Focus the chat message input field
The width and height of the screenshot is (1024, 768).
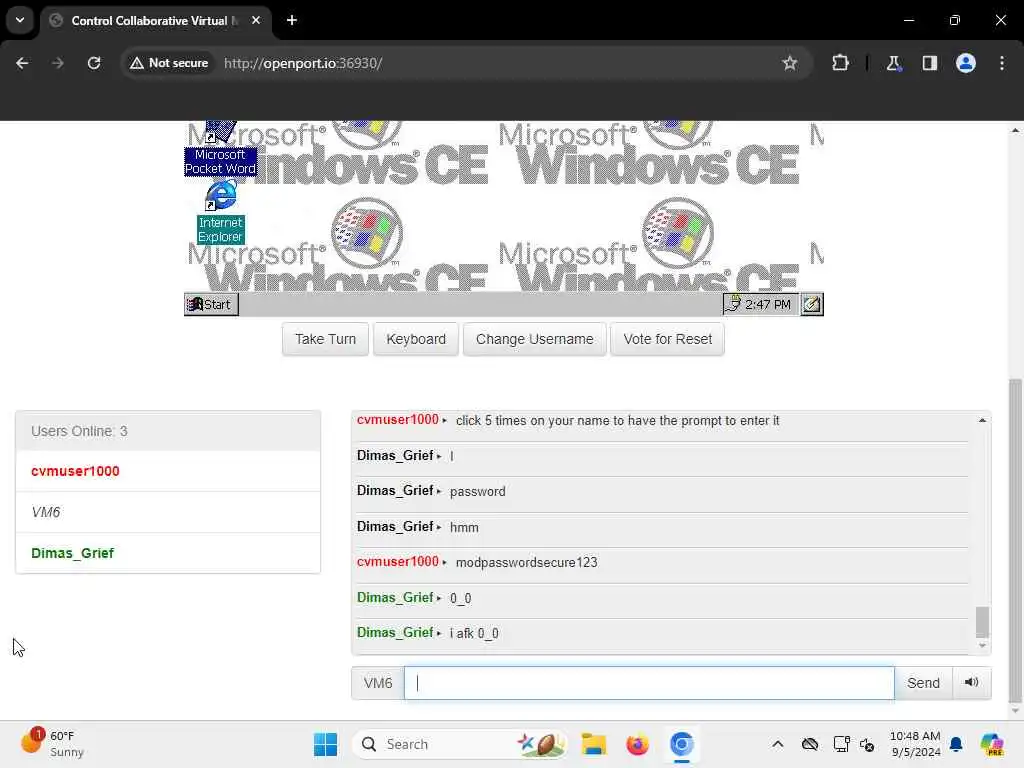[x=648, y=683]
